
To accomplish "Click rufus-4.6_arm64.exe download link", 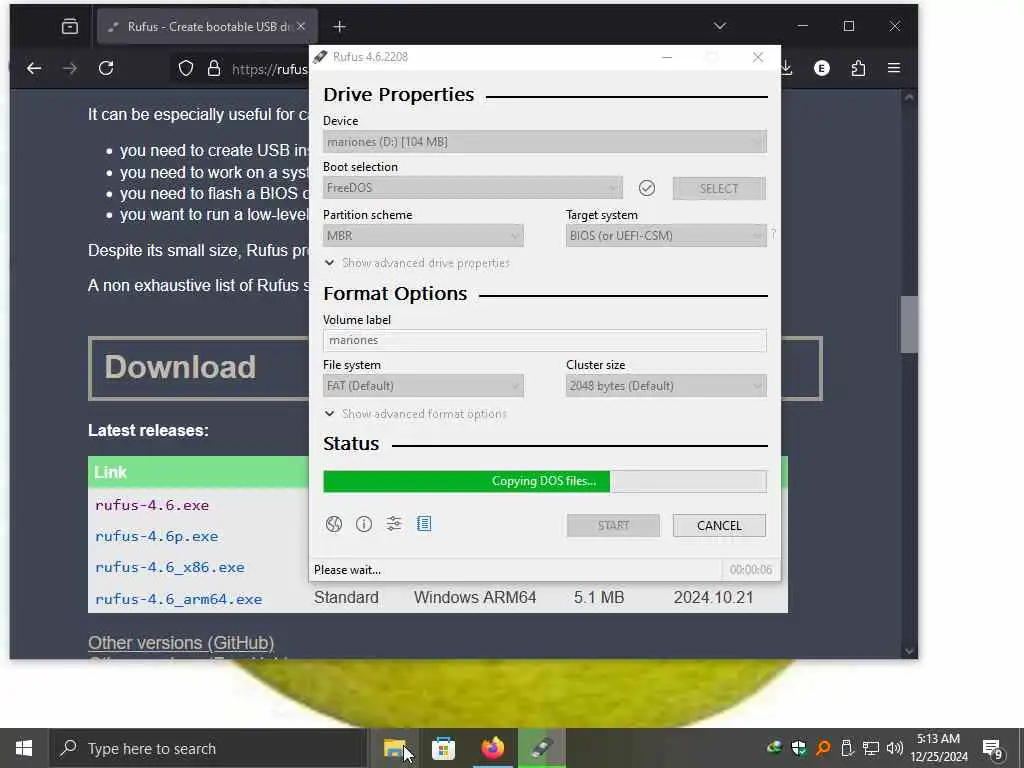I will (x=178, y=599).
